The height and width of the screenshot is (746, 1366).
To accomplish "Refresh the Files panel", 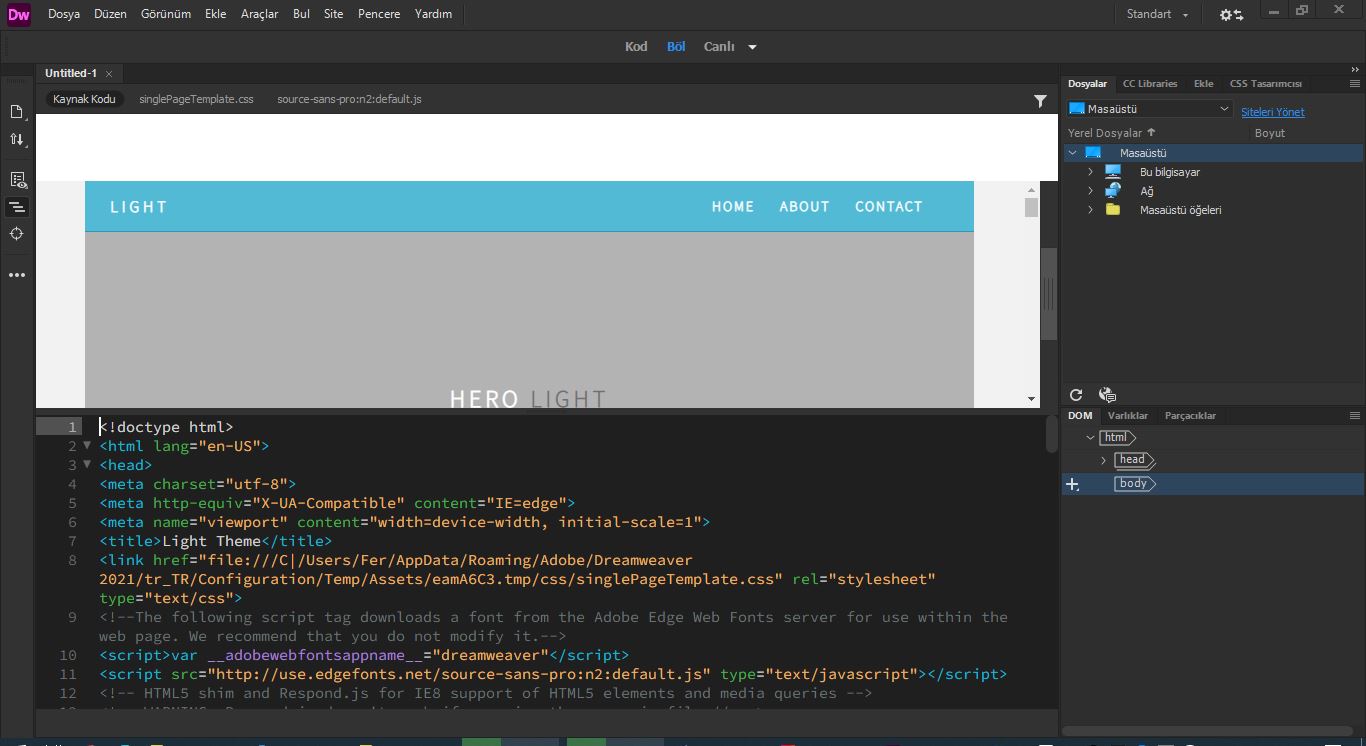I will [x=1076, y=395].
